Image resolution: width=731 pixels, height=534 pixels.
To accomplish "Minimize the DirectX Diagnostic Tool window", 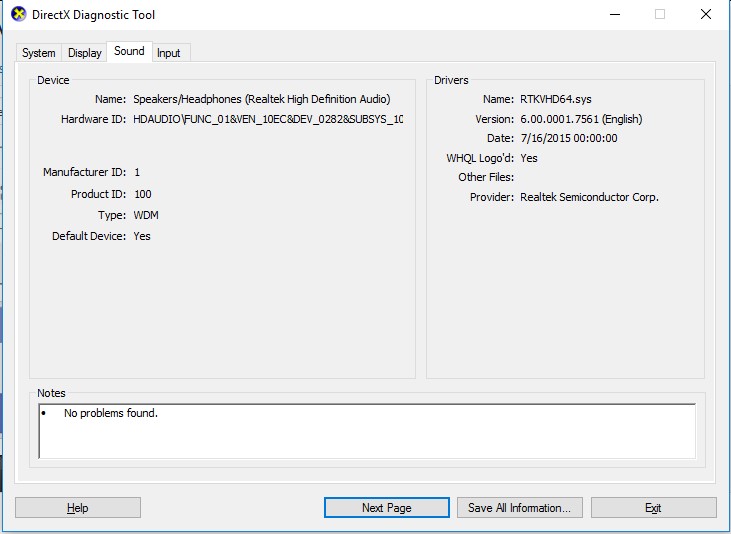I will [615, 14].
